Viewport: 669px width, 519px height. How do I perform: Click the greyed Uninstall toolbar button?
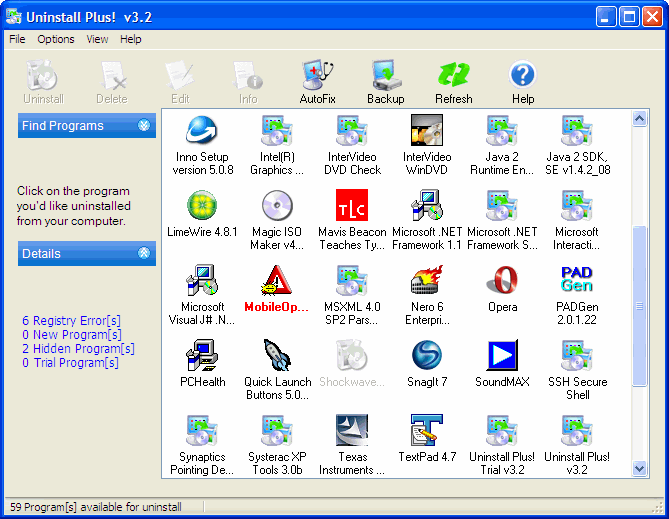click(x=43, y=82)
